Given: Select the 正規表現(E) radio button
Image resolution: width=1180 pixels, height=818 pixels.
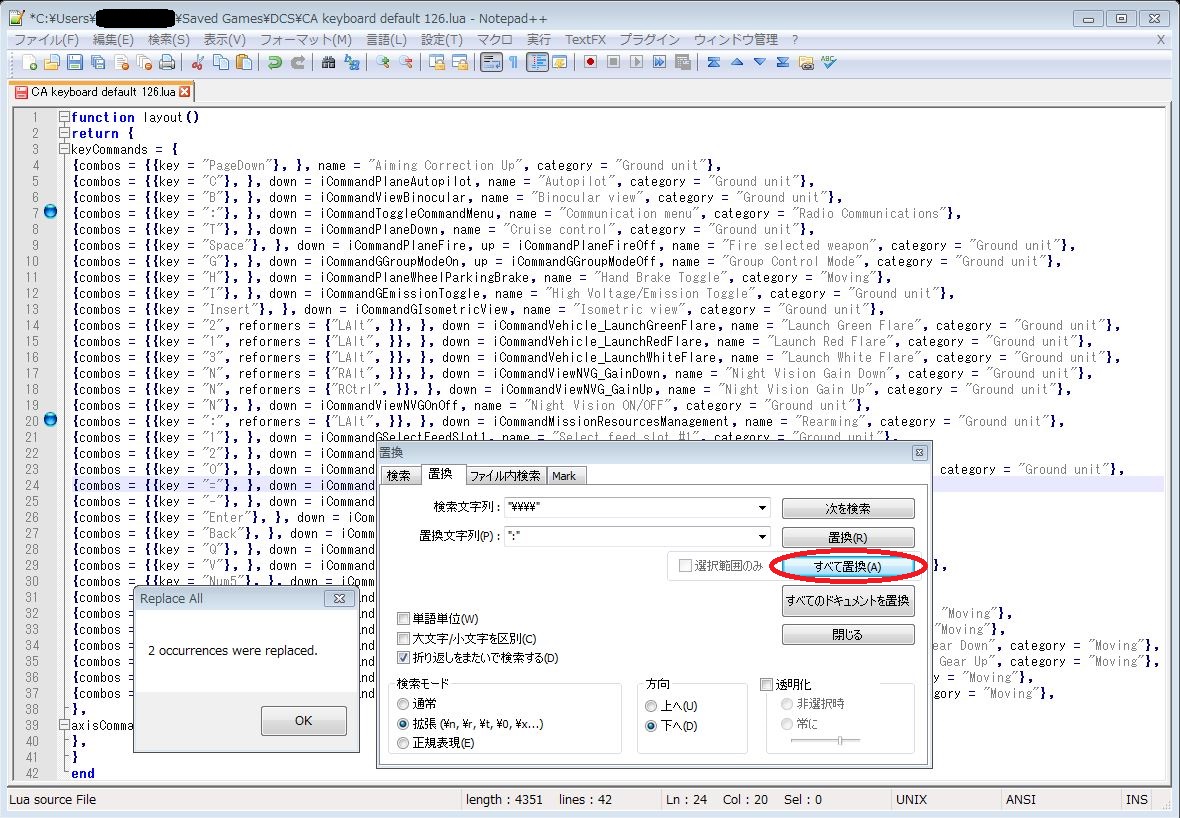Looking at the screenshot, I should (x=404, y=743).
